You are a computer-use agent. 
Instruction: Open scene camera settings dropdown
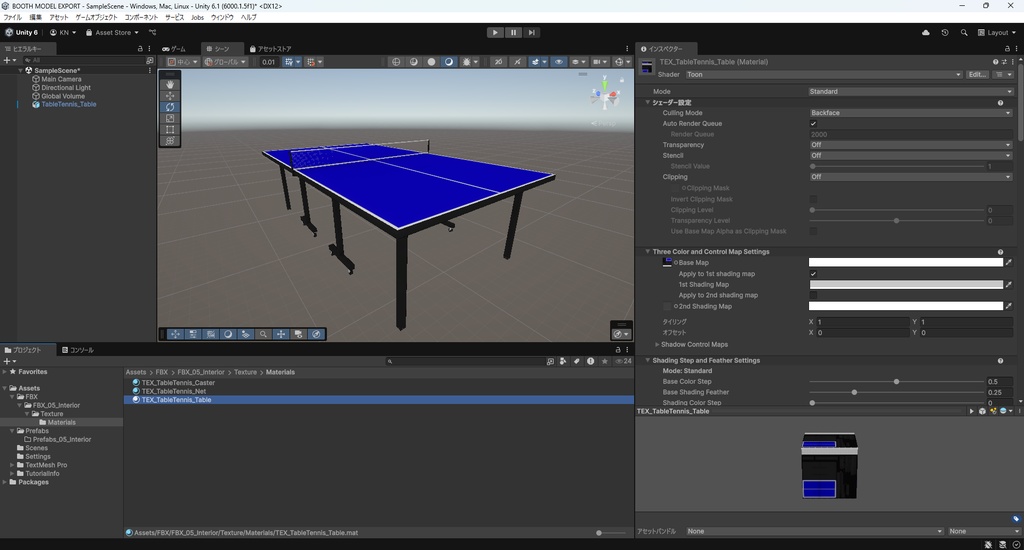coord(599,61)
